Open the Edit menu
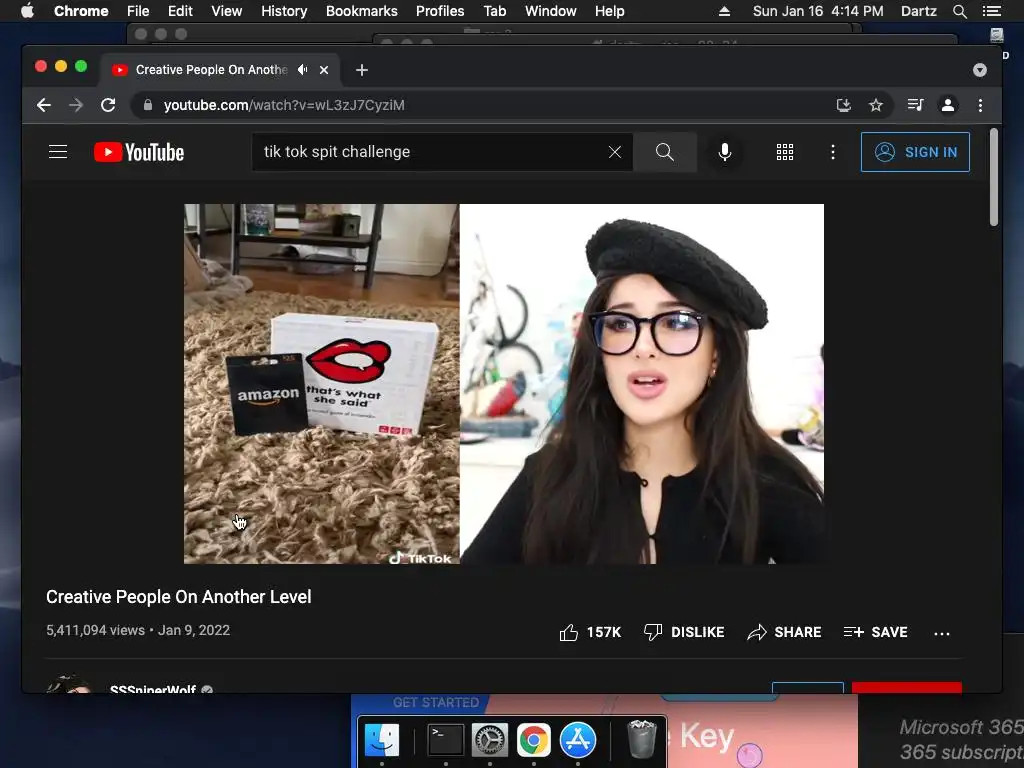The image size is (1024, 768). click(180, 11)
